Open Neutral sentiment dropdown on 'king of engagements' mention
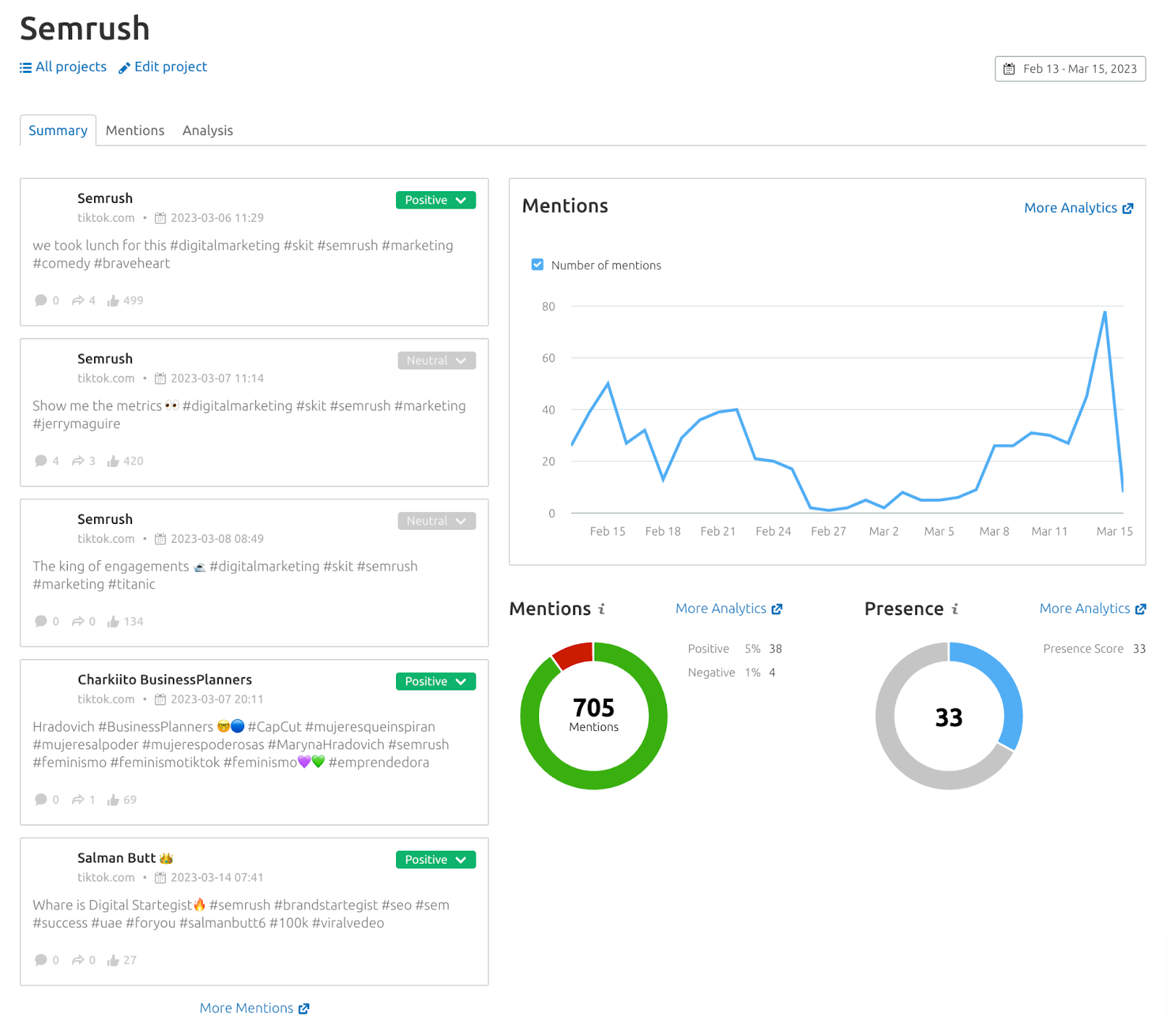 [x=436, y=521]
